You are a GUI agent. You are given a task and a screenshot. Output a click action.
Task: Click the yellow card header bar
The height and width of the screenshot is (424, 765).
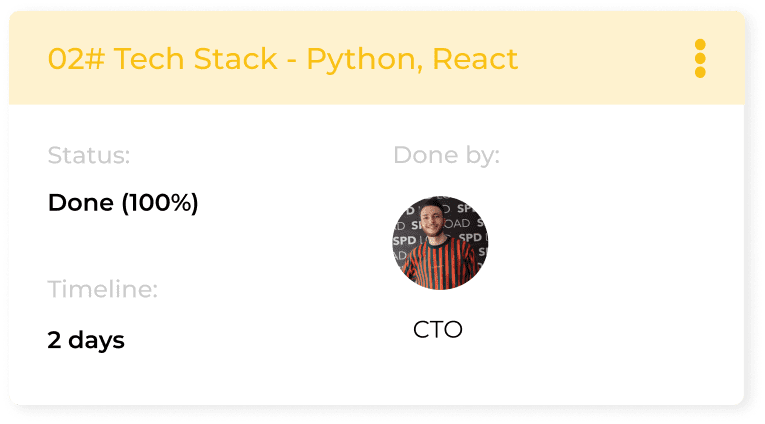(x=377, y=58)
